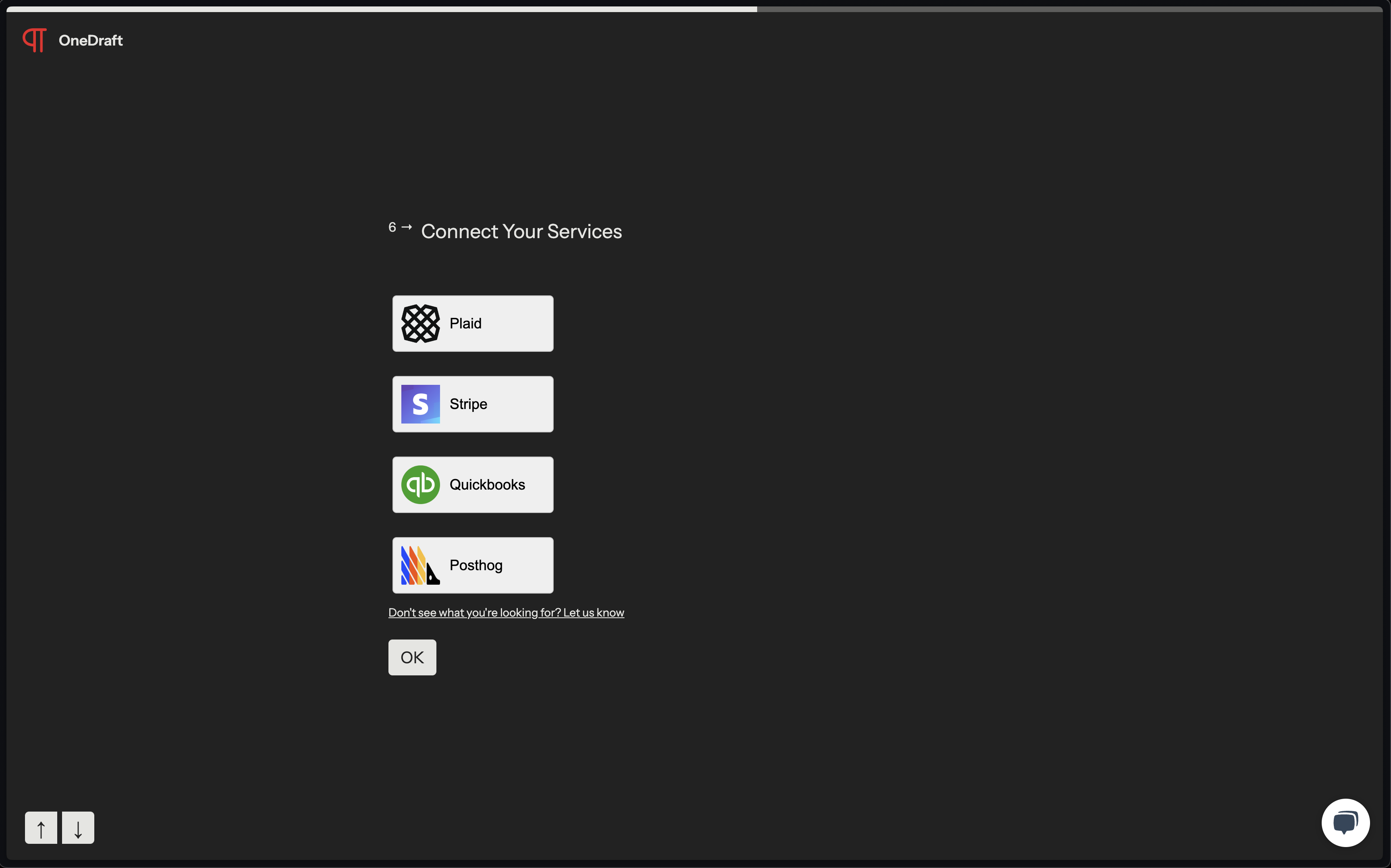
Task: Click the question number 6 indicator
Action: (392, 227)
